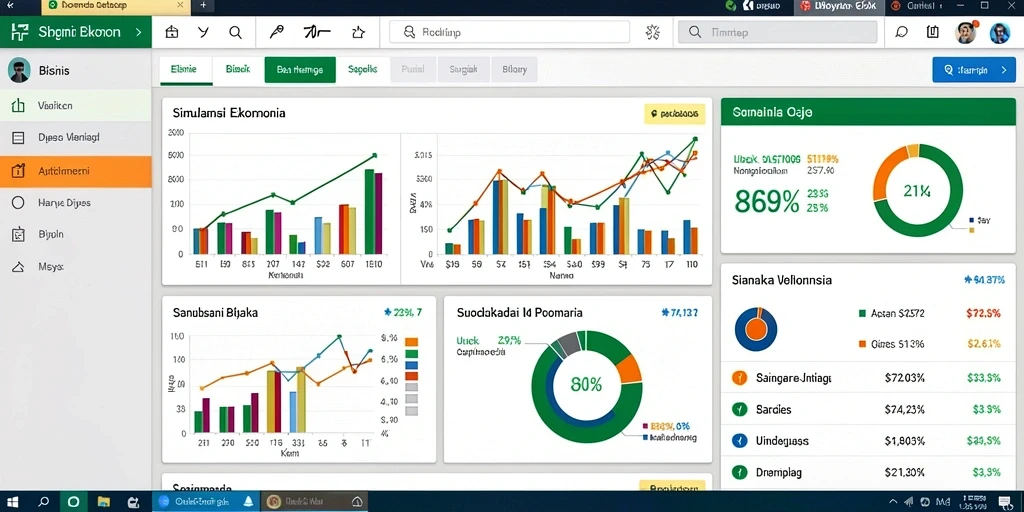Click the microphone icon in the toolbar
Screen dimensions: 1024x512
(277, 32)
